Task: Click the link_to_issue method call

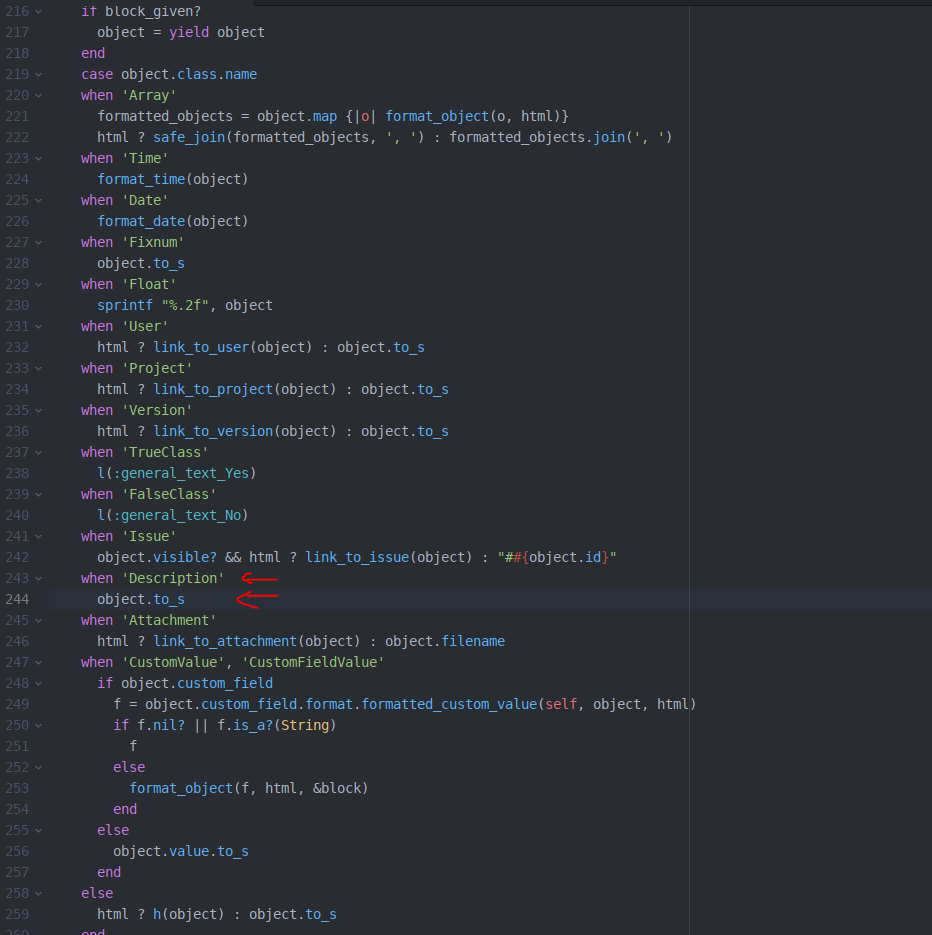Action: (x=357, y=557)
